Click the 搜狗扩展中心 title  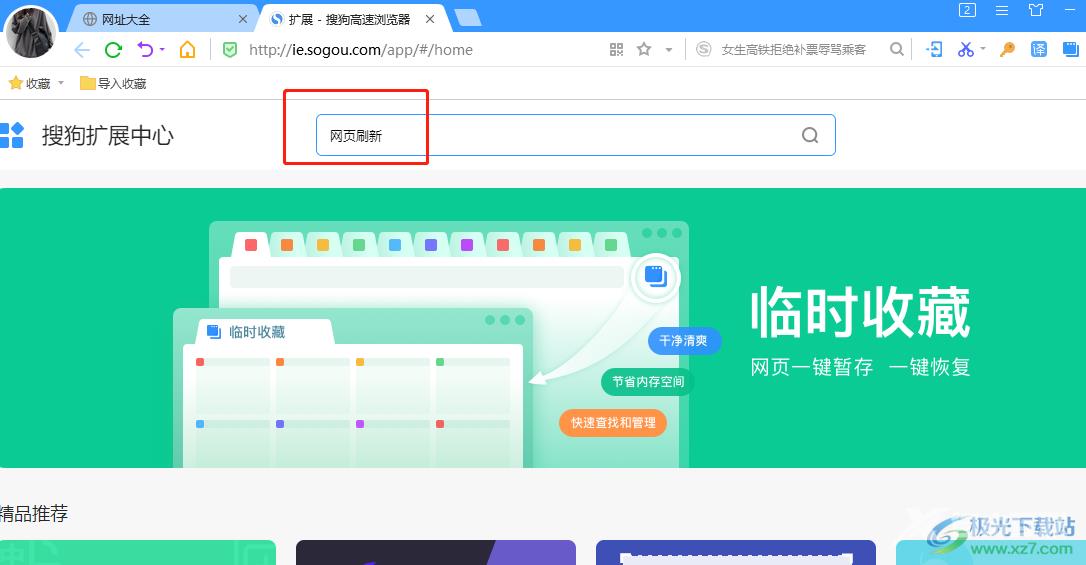107,135
